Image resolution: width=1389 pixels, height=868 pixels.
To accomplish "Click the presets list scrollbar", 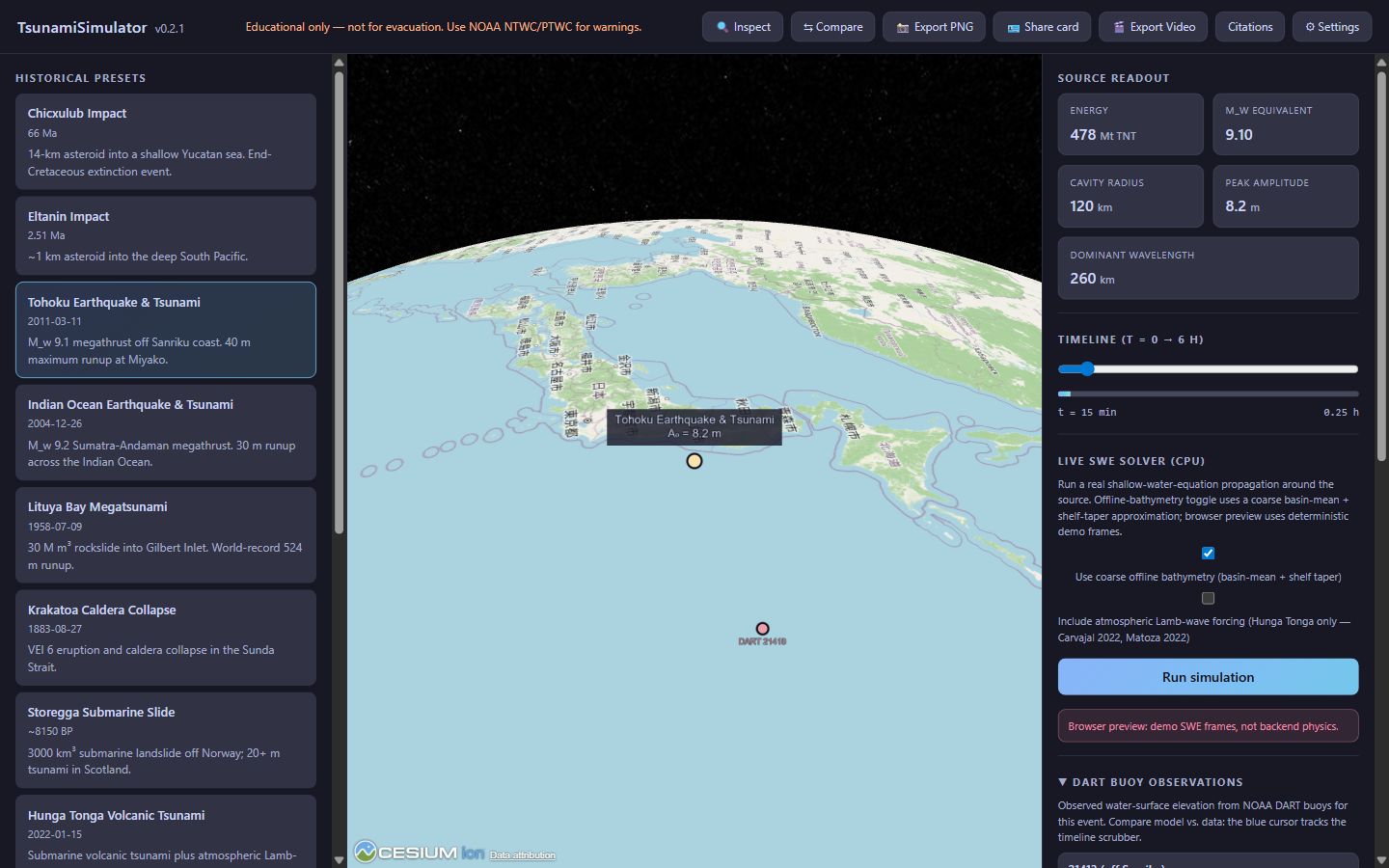I will [x=339, y=301].
